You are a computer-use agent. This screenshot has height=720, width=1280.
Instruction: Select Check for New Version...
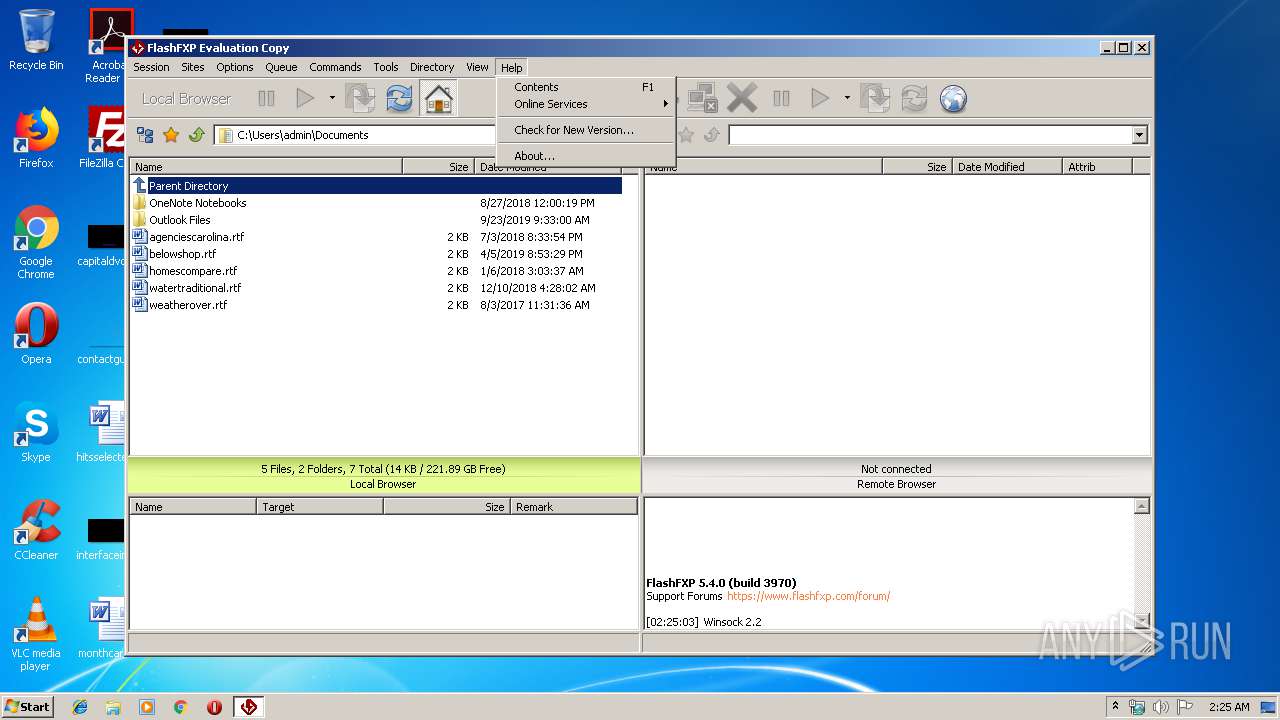(586, 130)
